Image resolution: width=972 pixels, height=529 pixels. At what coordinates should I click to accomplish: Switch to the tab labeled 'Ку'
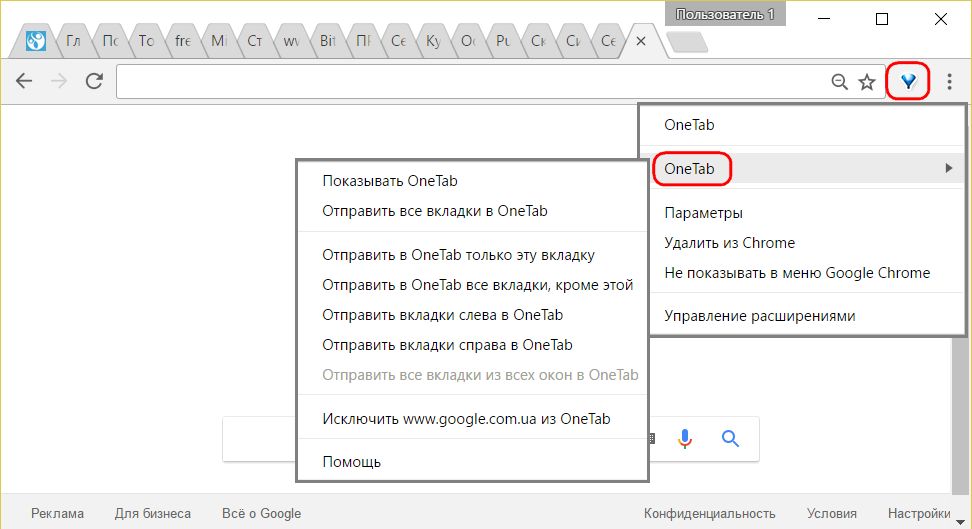pyautogui.click(x=433, y=41)
